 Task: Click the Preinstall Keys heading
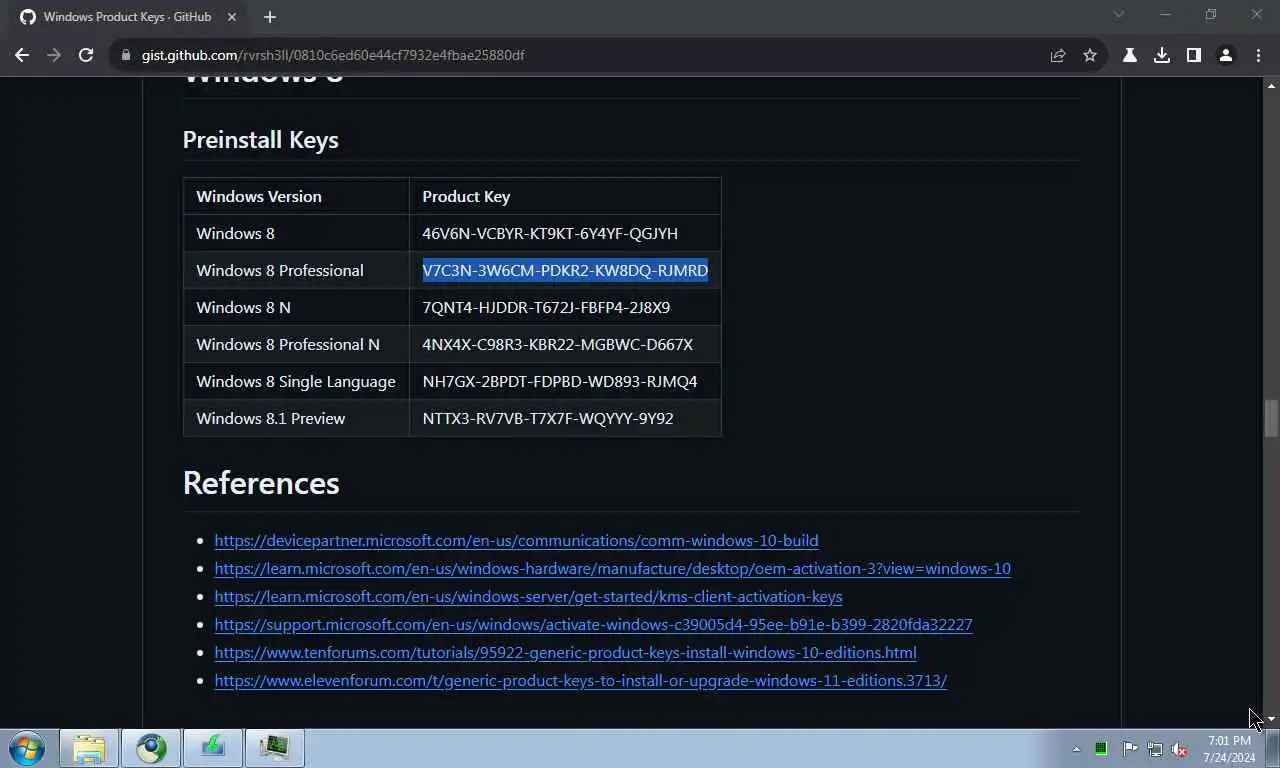[x=260, y=140]
